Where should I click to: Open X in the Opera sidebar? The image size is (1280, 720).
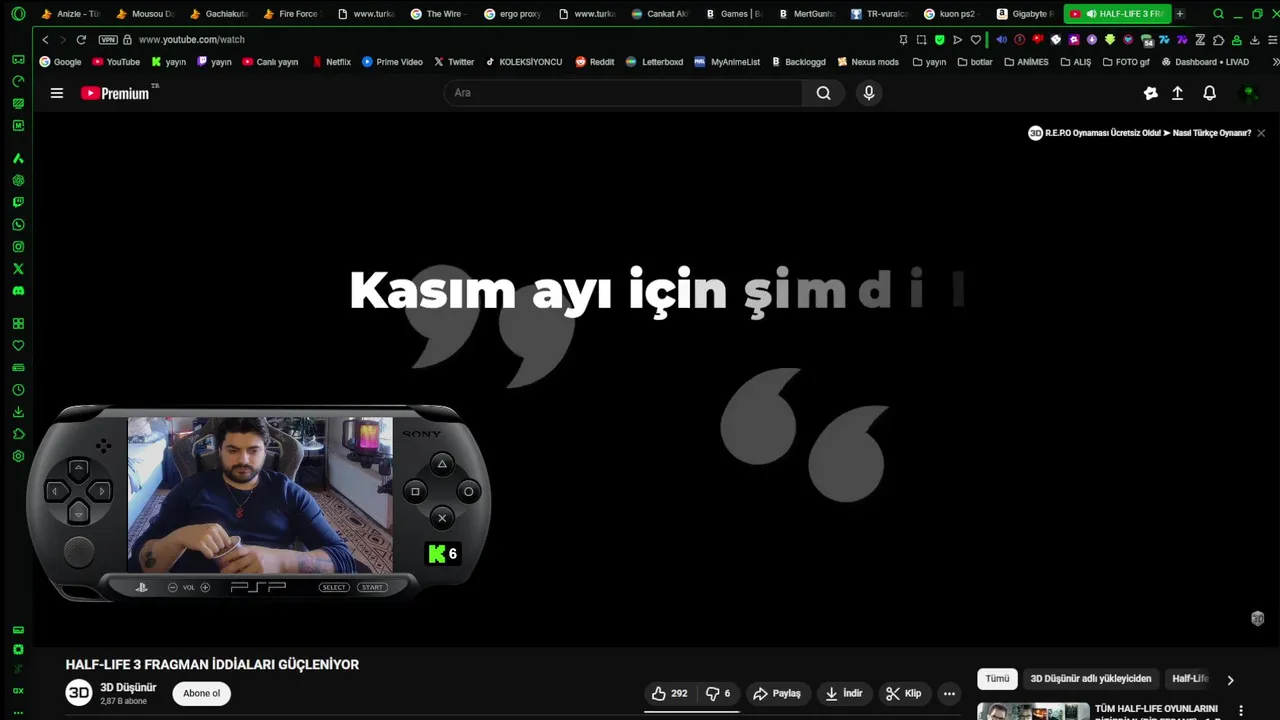pos(18,269)
